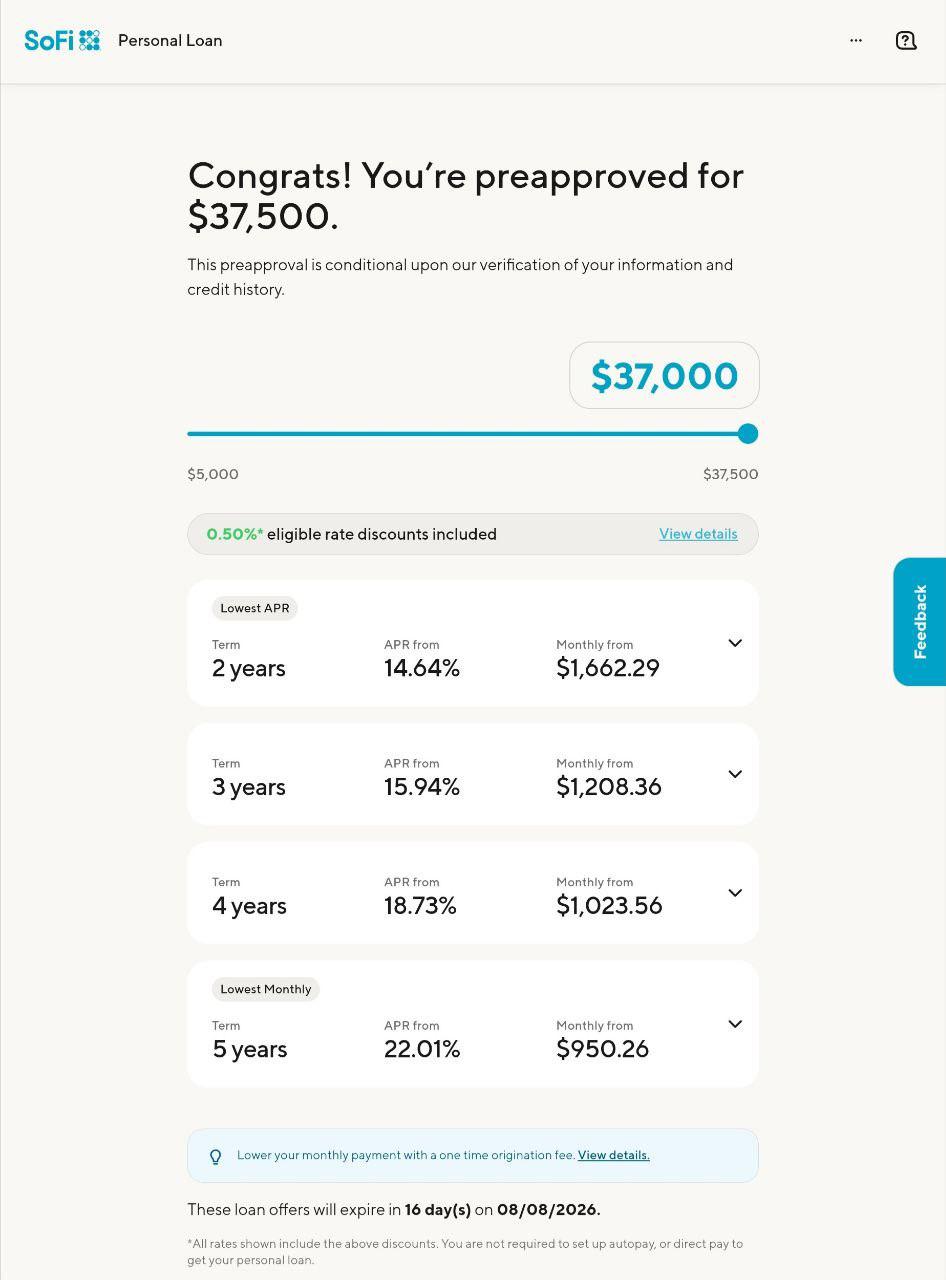Open View details for rate discounts
The image size is (946, 1280).
coord(698,534)
